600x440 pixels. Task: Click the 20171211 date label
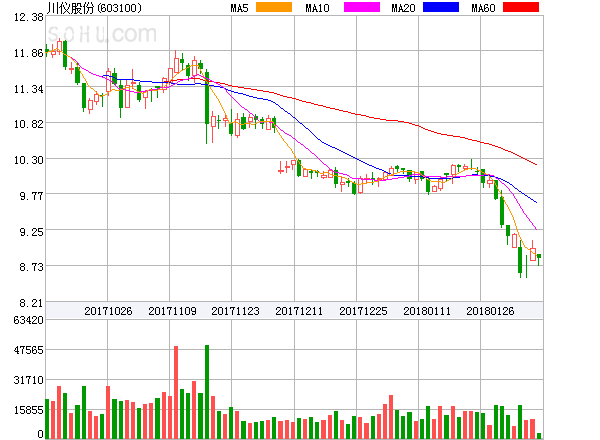(299, 311)
